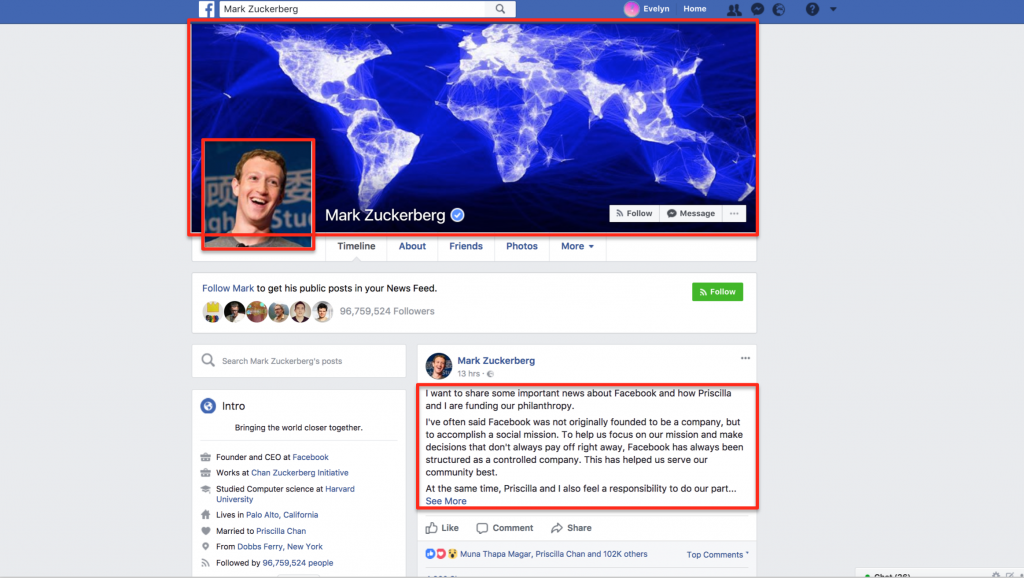Open the Messenger icon in top bar
Screen dimensions: 1024x578
[x=758, y=9]
